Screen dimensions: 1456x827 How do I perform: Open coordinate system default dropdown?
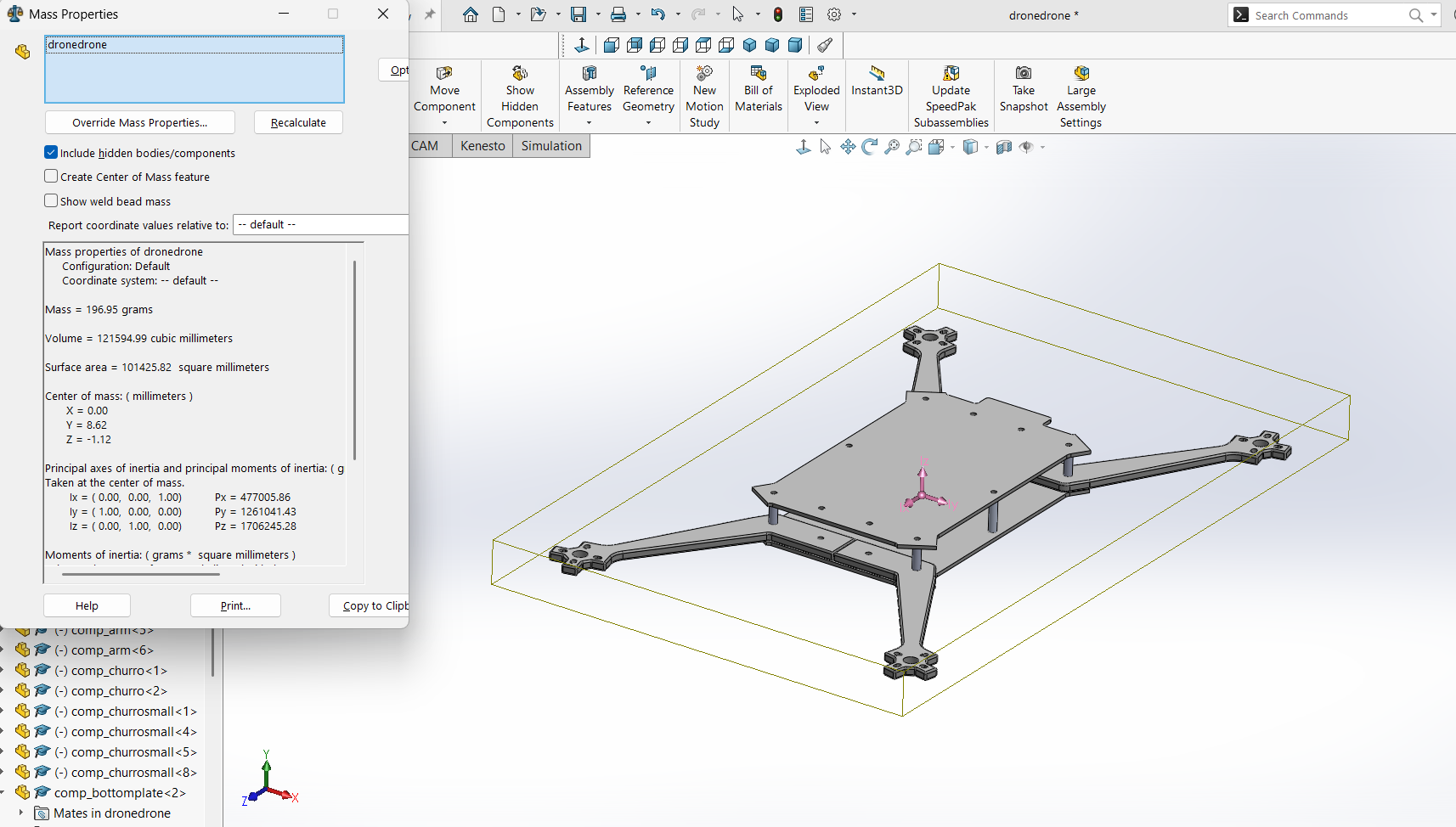pyautogui.click(x=321, y=225)
